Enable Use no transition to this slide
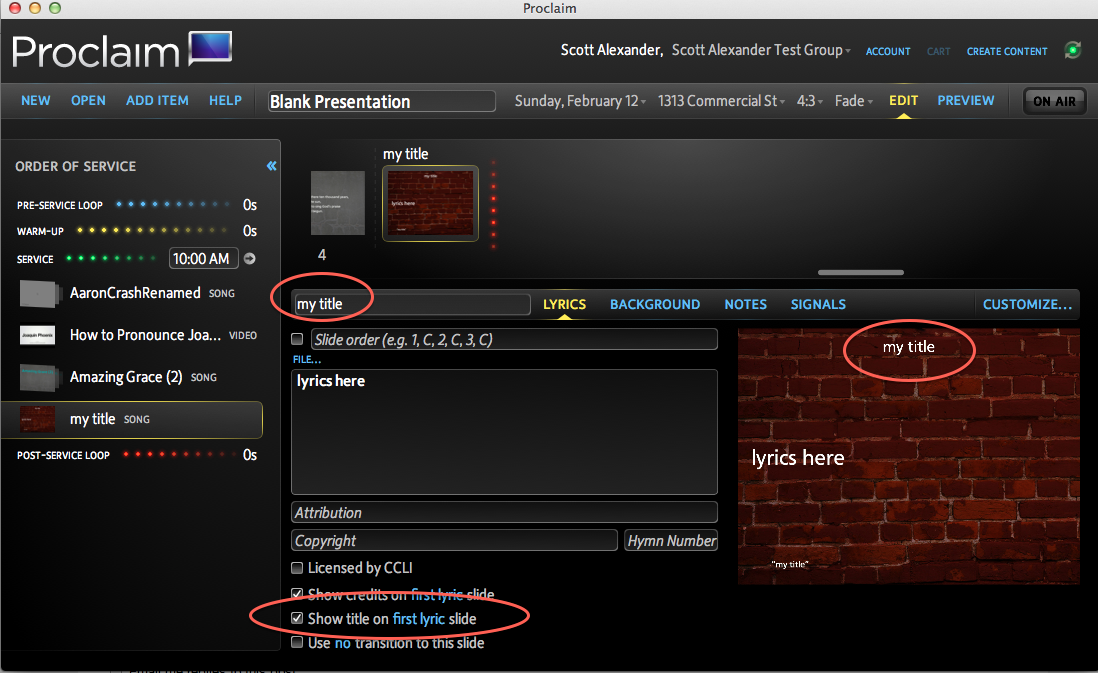 297,642
